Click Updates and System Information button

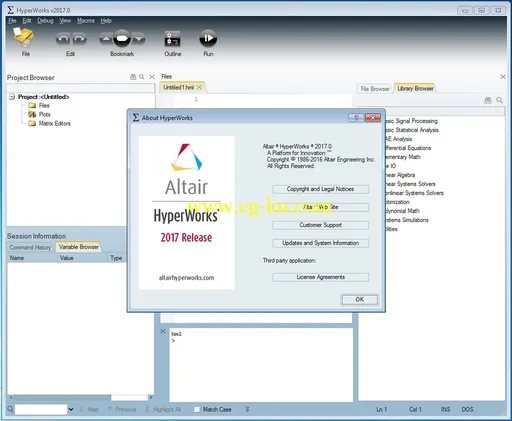point(320,243)
